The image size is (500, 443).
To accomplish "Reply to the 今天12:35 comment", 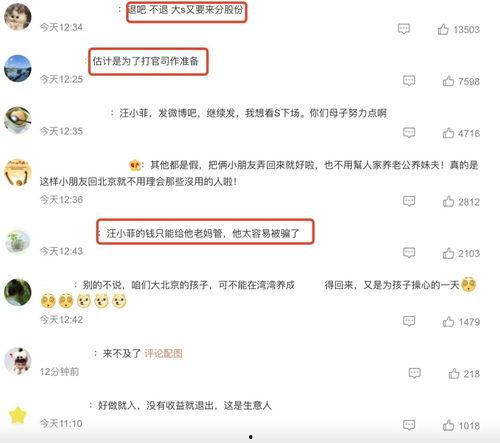I will [x=409, y=133].
